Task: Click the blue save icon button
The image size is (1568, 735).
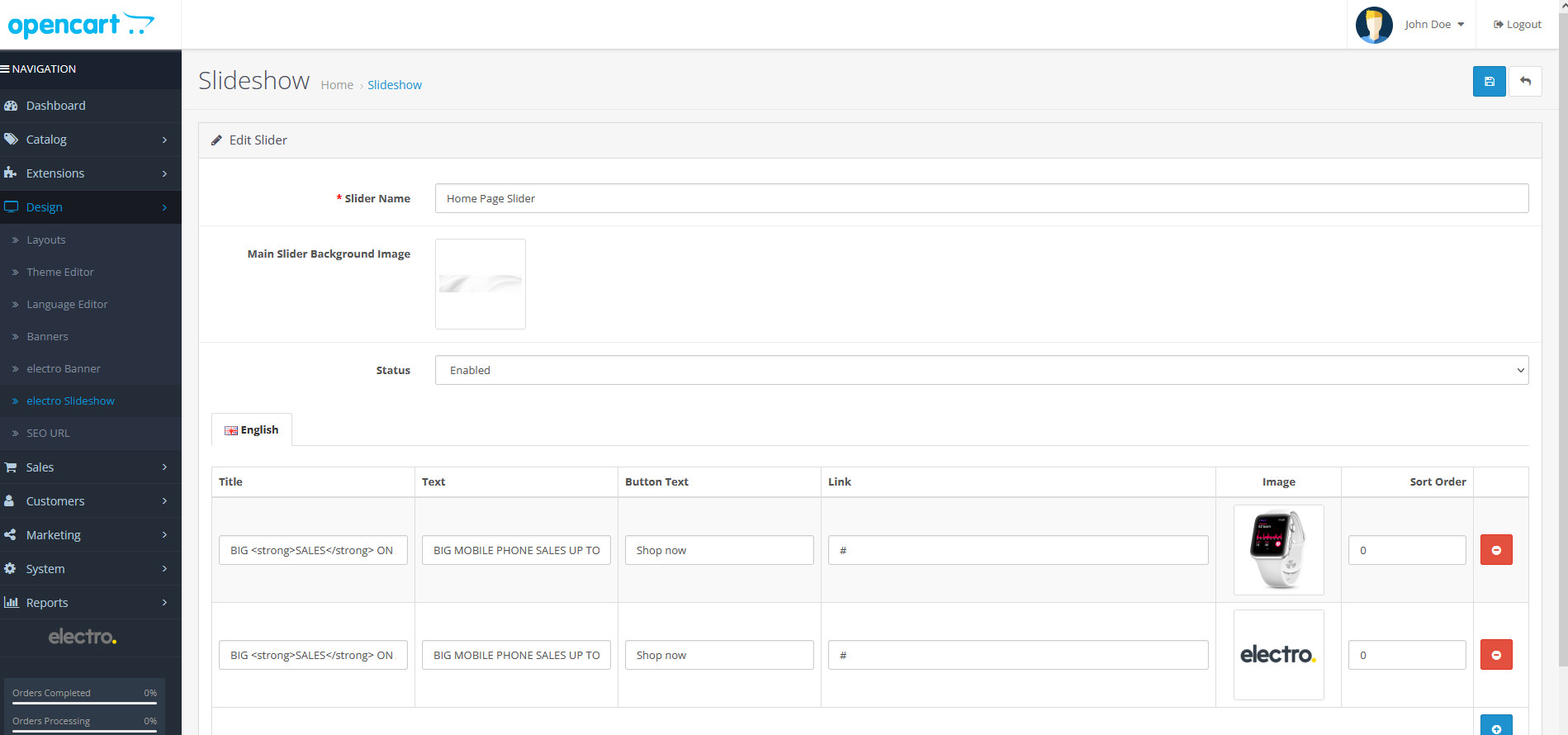Action: tap(1489, 81)
